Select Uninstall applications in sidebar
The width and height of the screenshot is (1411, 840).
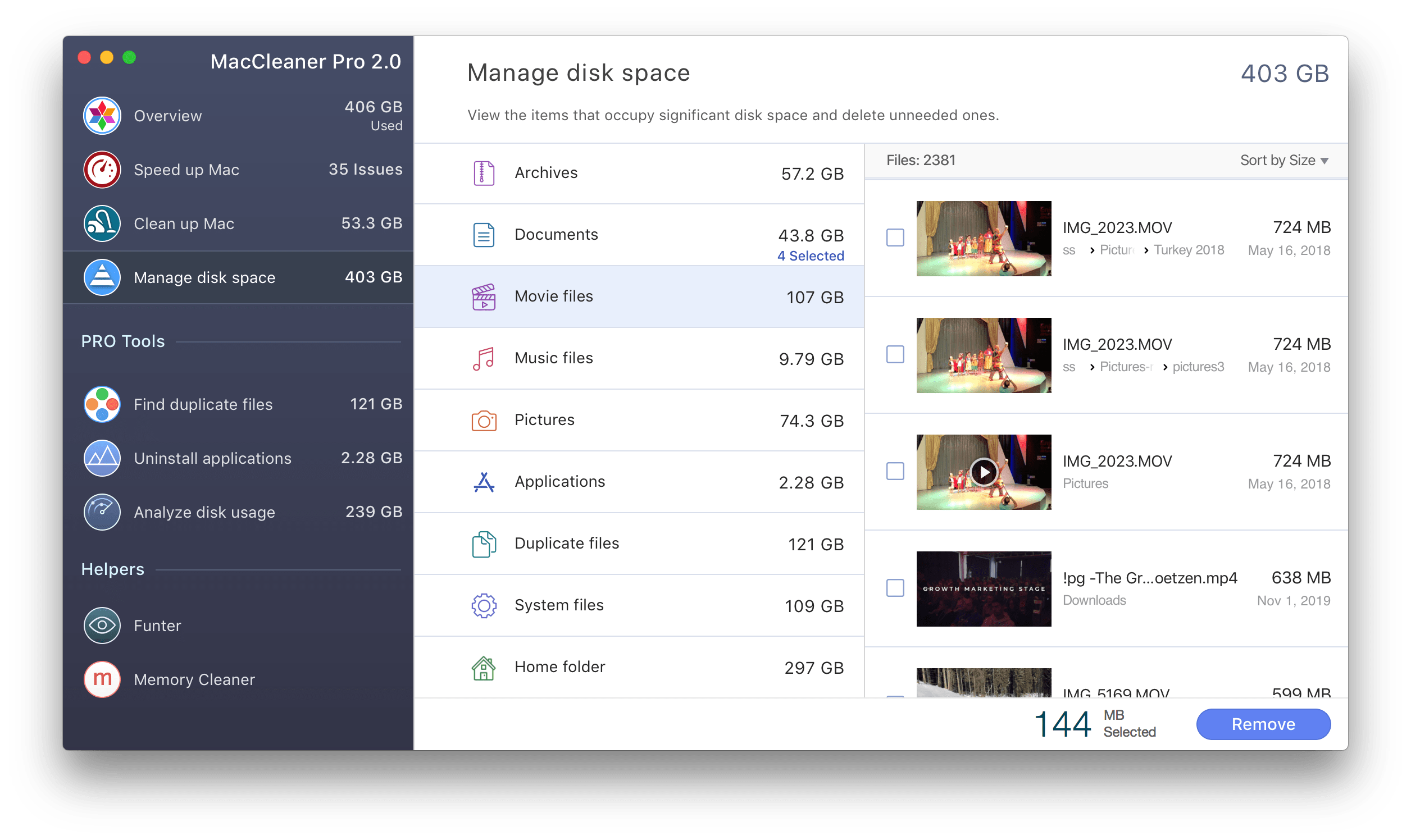pos(238,458)
